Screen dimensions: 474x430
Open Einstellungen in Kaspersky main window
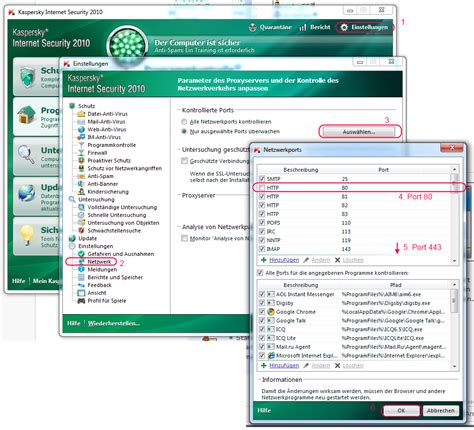[365, 27]
